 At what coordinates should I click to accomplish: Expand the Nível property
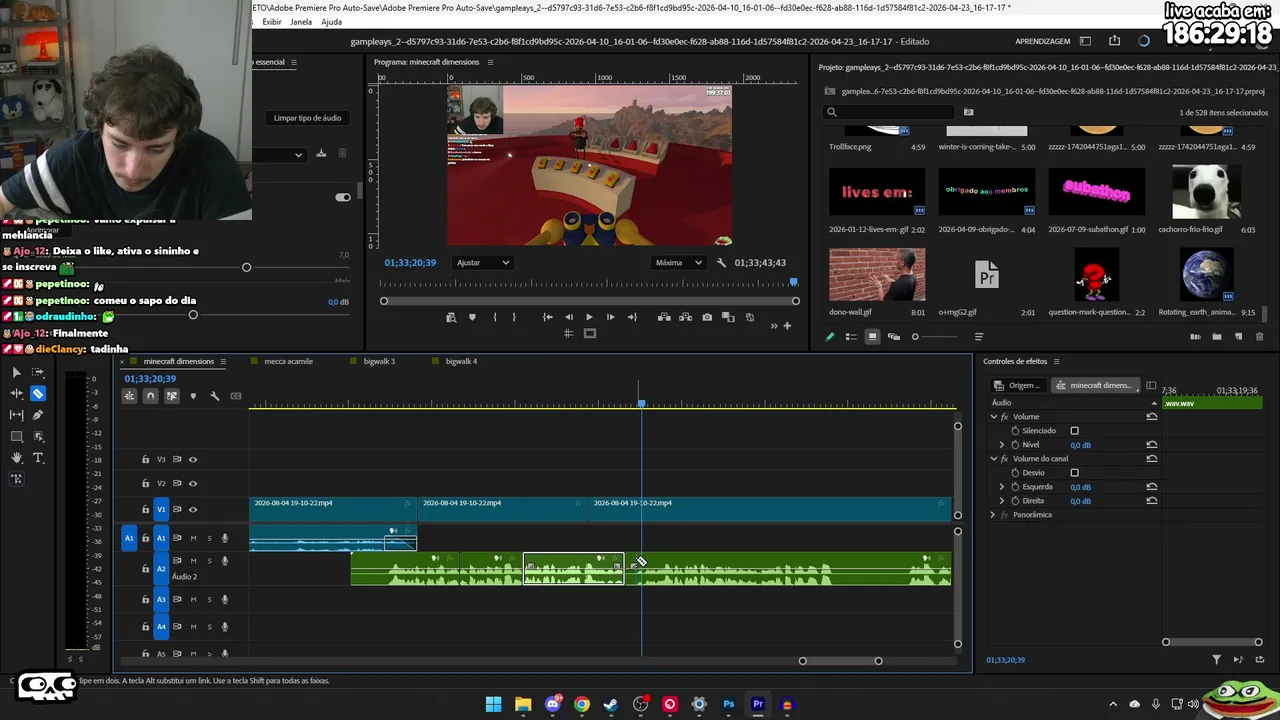(x=1002, y=445)
